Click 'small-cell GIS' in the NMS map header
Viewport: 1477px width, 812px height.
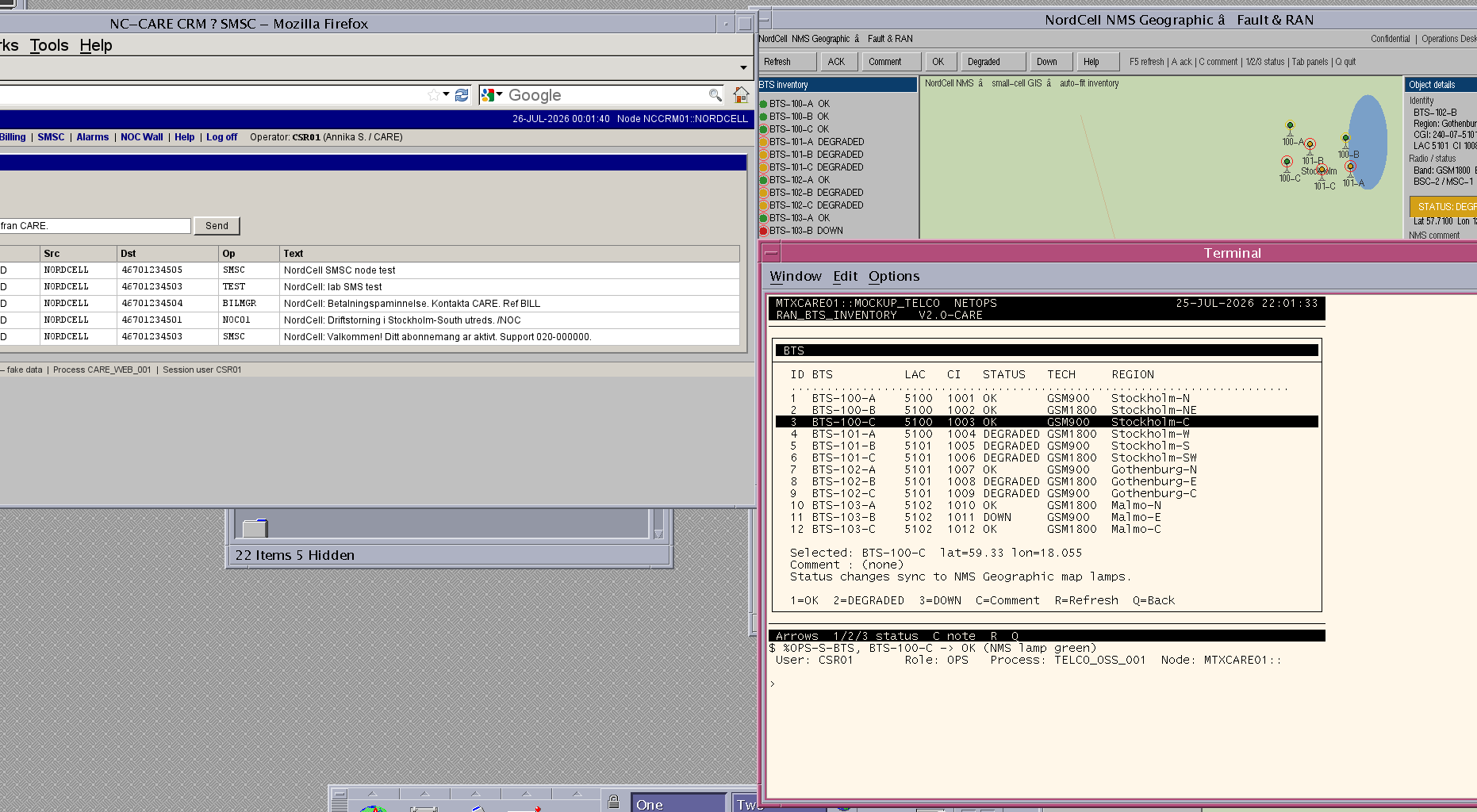[x=1016, y=83]
